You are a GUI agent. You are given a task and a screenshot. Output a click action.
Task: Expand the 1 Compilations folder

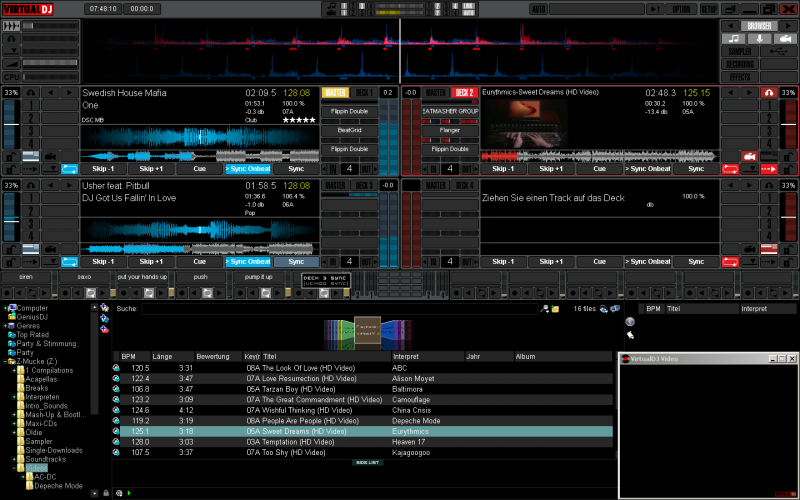pos(14,370)
